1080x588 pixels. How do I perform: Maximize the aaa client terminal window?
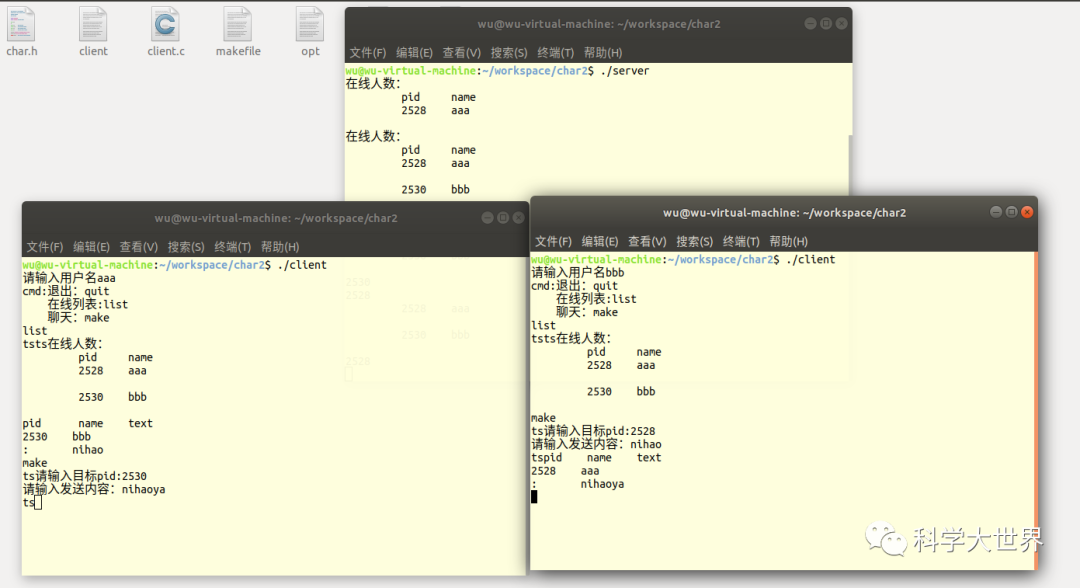click(x=503, y=218)
